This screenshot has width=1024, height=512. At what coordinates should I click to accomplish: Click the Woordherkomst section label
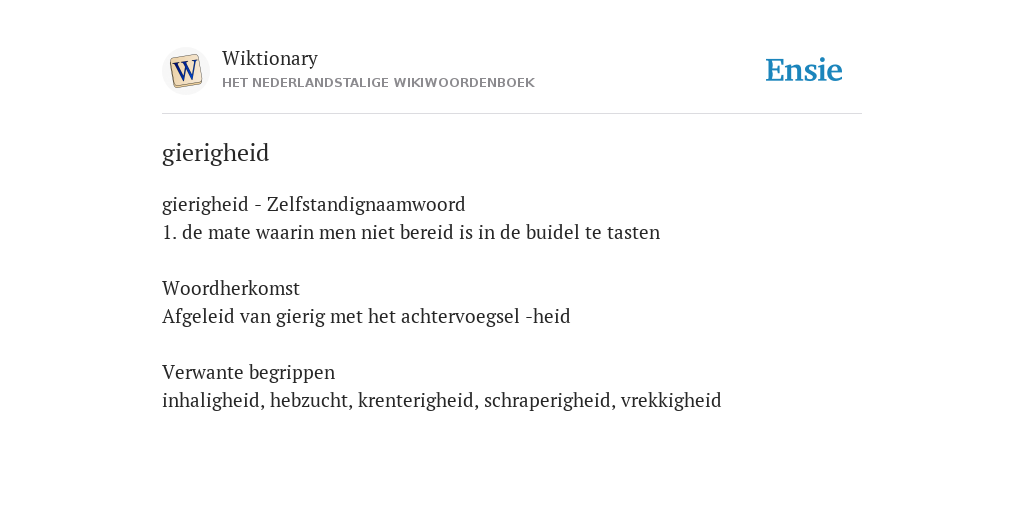(x=231, y=288)
